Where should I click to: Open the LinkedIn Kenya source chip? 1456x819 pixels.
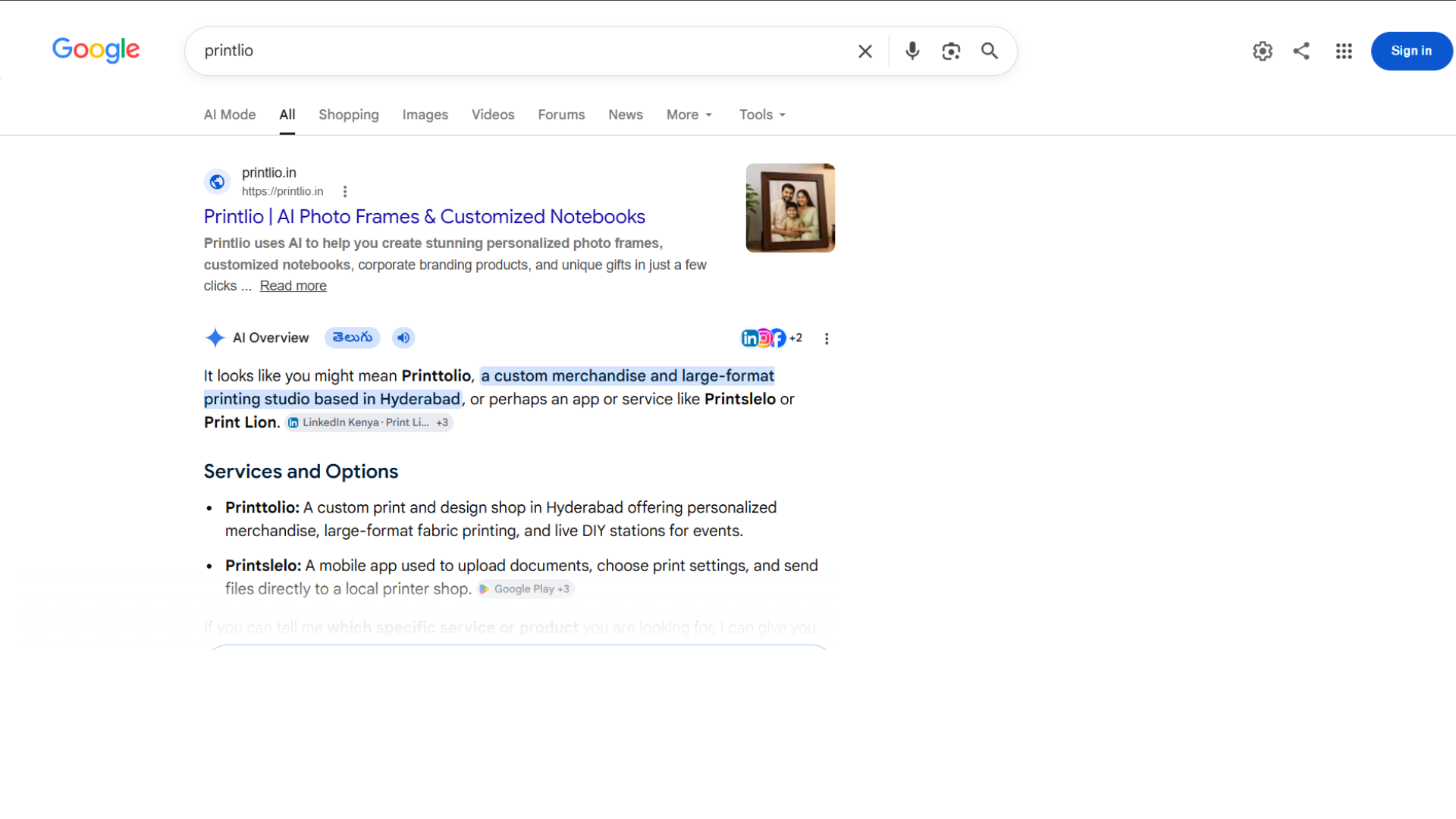tap(369, 423)
